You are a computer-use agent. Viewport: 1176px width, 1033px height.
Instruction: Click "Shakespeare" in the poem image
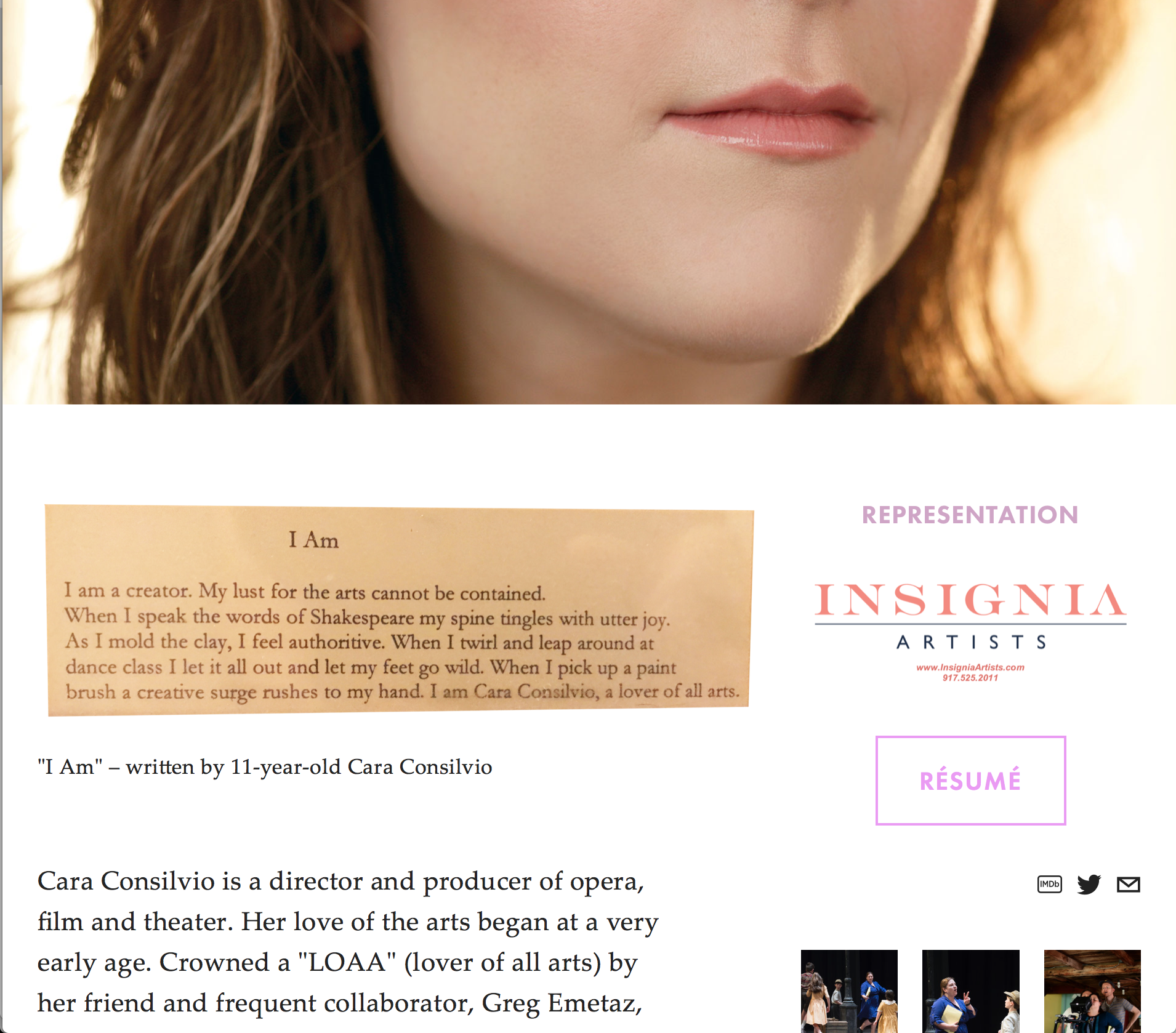click(362, 617)
